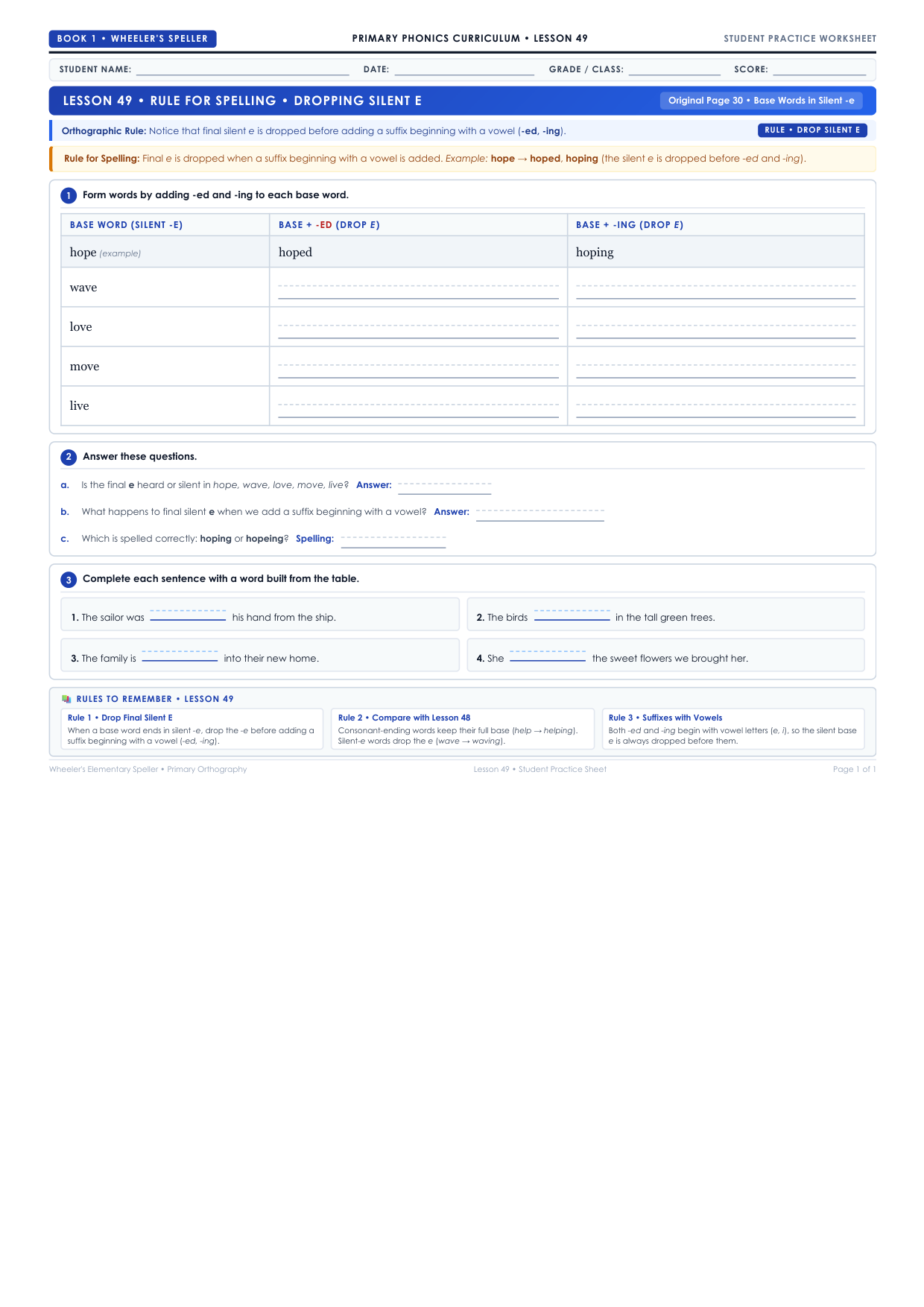Click the 'Base + -ING (Drop E)' column header

tap(630, 225)
